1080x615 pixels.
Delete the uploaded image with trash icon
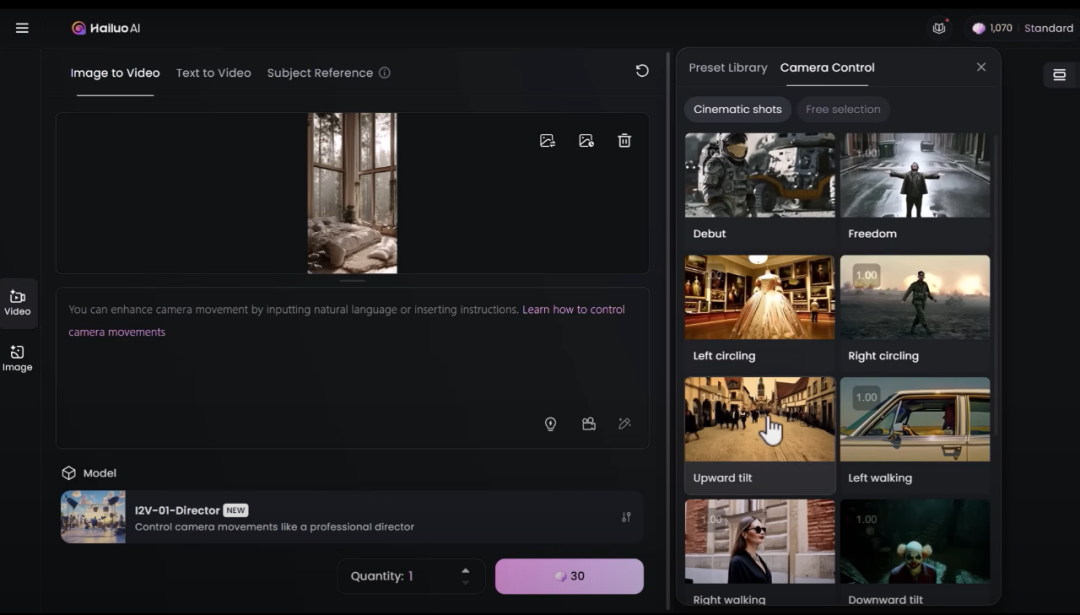tap(624, 141)
